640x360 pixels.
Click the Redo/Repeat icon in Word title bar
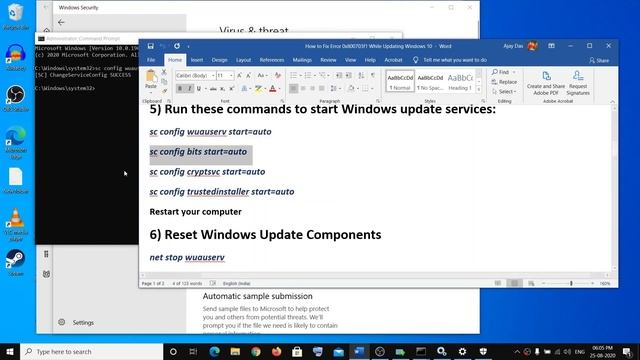pyautogui.click(x=177, y=46)
